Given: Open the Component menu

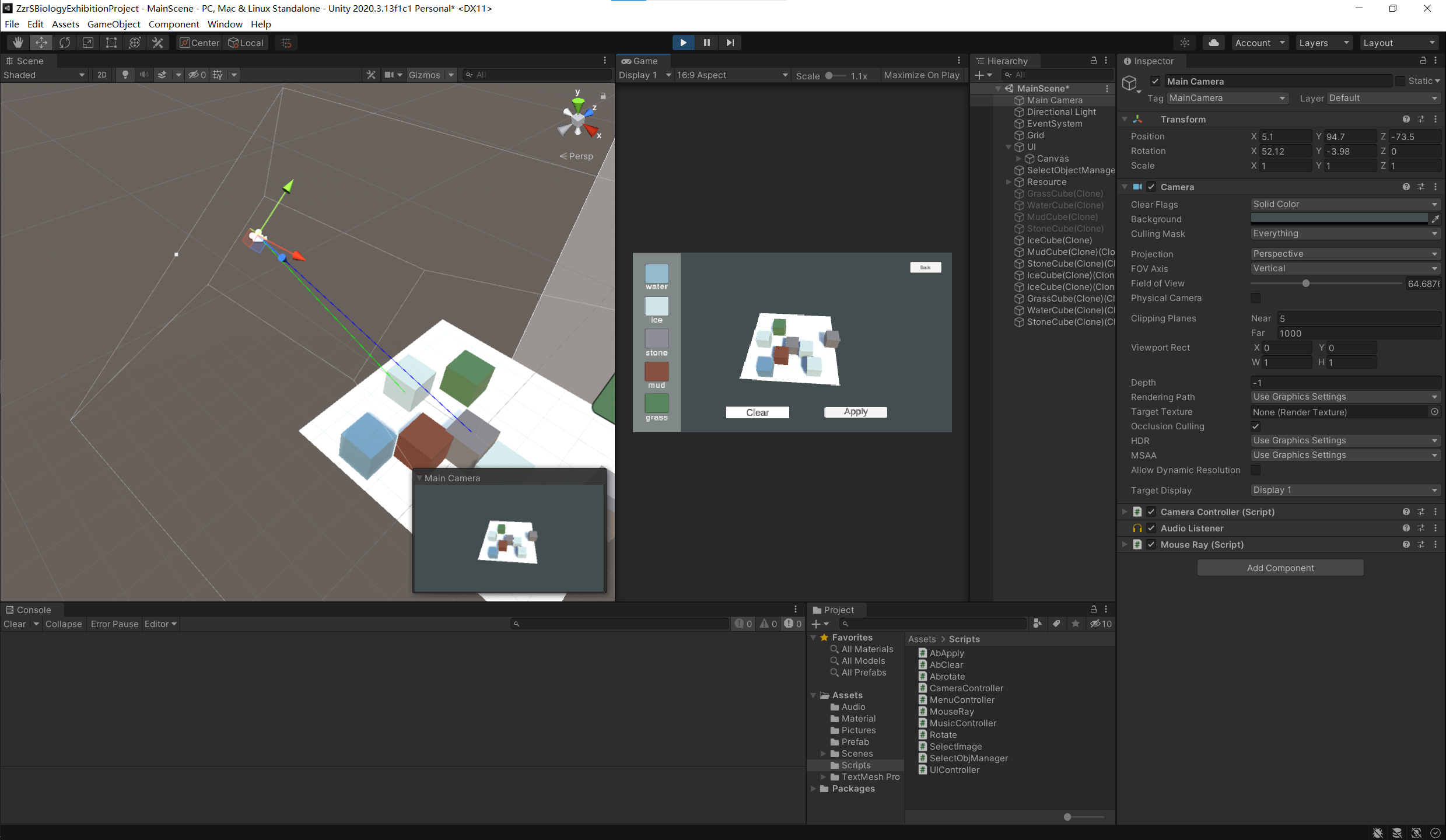Looking at the screenshot, I should click(174, 24).
